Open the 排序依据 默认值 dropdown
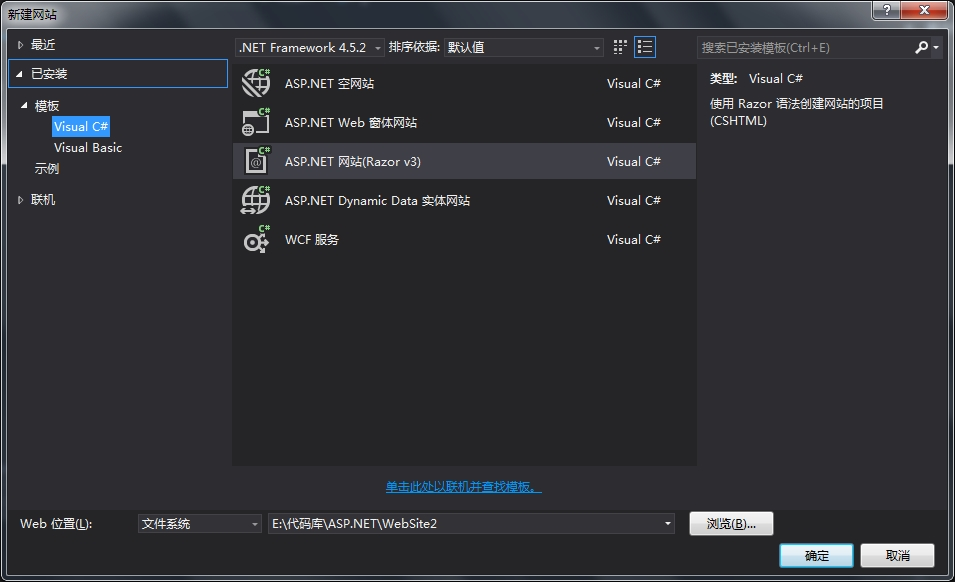The height and width of the screenshot is (582, 955). pyautogui.click(x=524, y=47)
